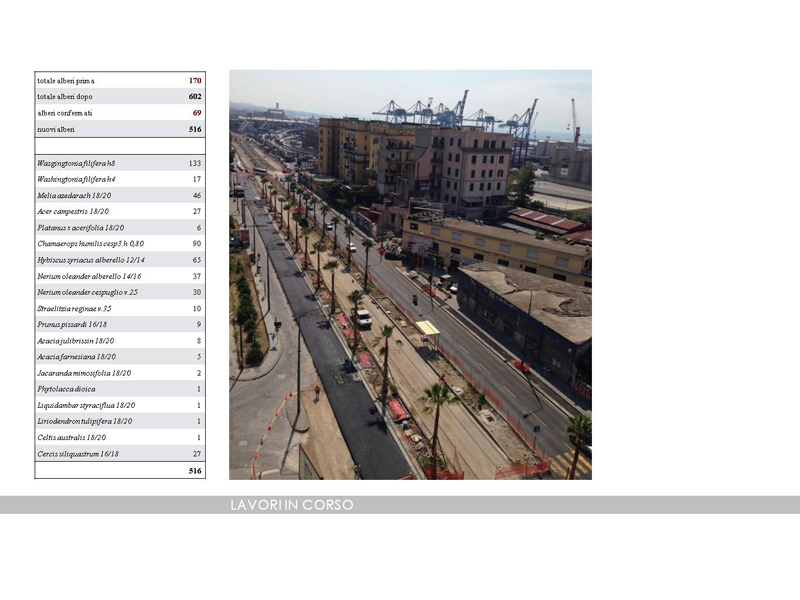
Task: Select the value 69 in the table
Action: point(197,113)
